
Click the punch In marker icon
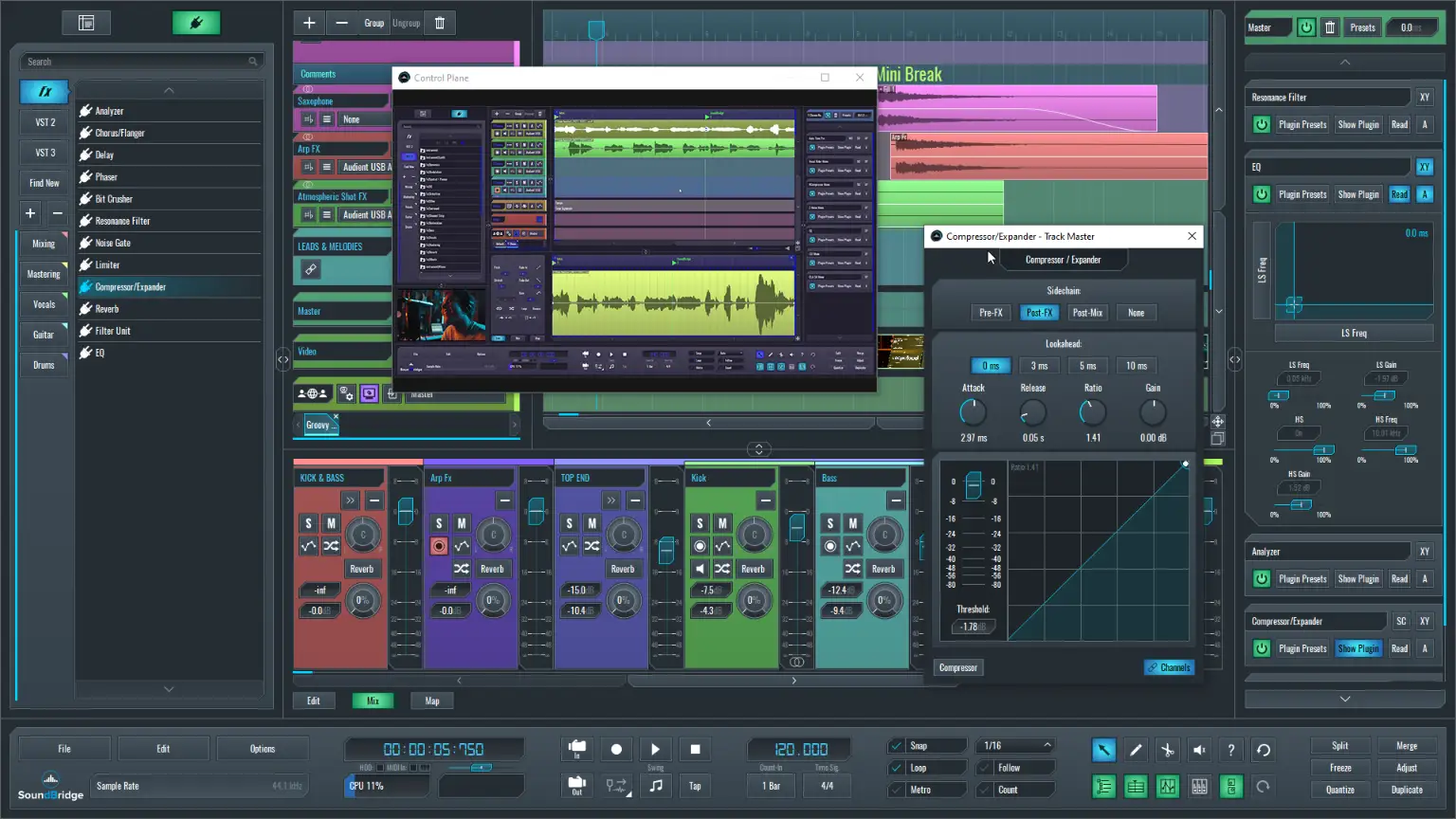click(576, 749)
